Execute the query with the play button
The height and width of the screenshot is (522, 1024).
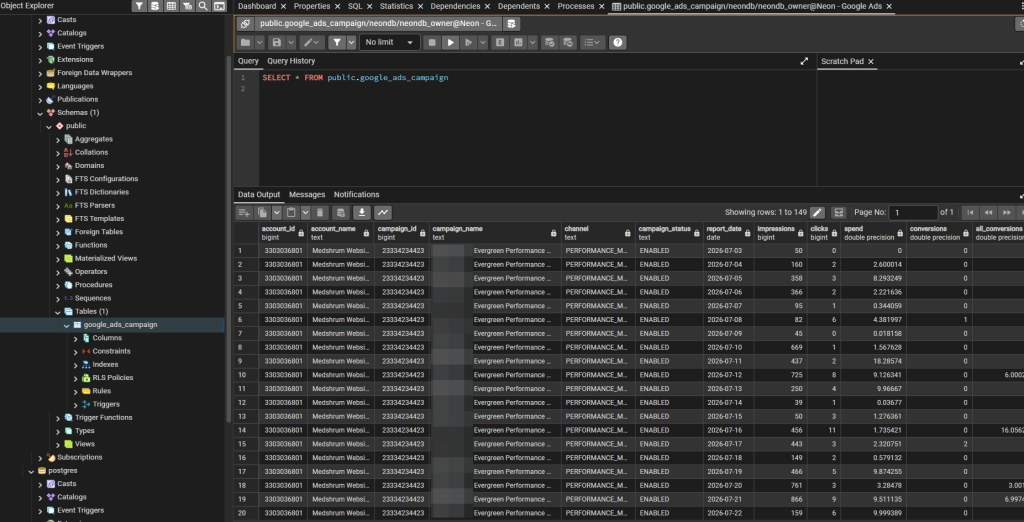coord(450,42)
